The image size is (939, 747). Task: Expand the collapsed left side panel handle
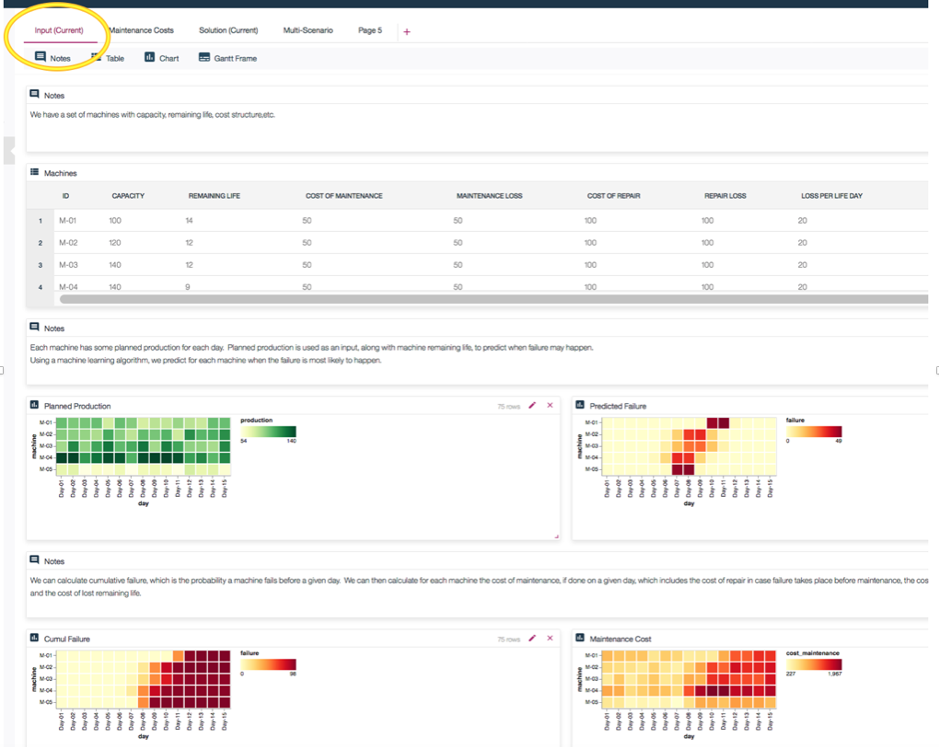(9, 150)
